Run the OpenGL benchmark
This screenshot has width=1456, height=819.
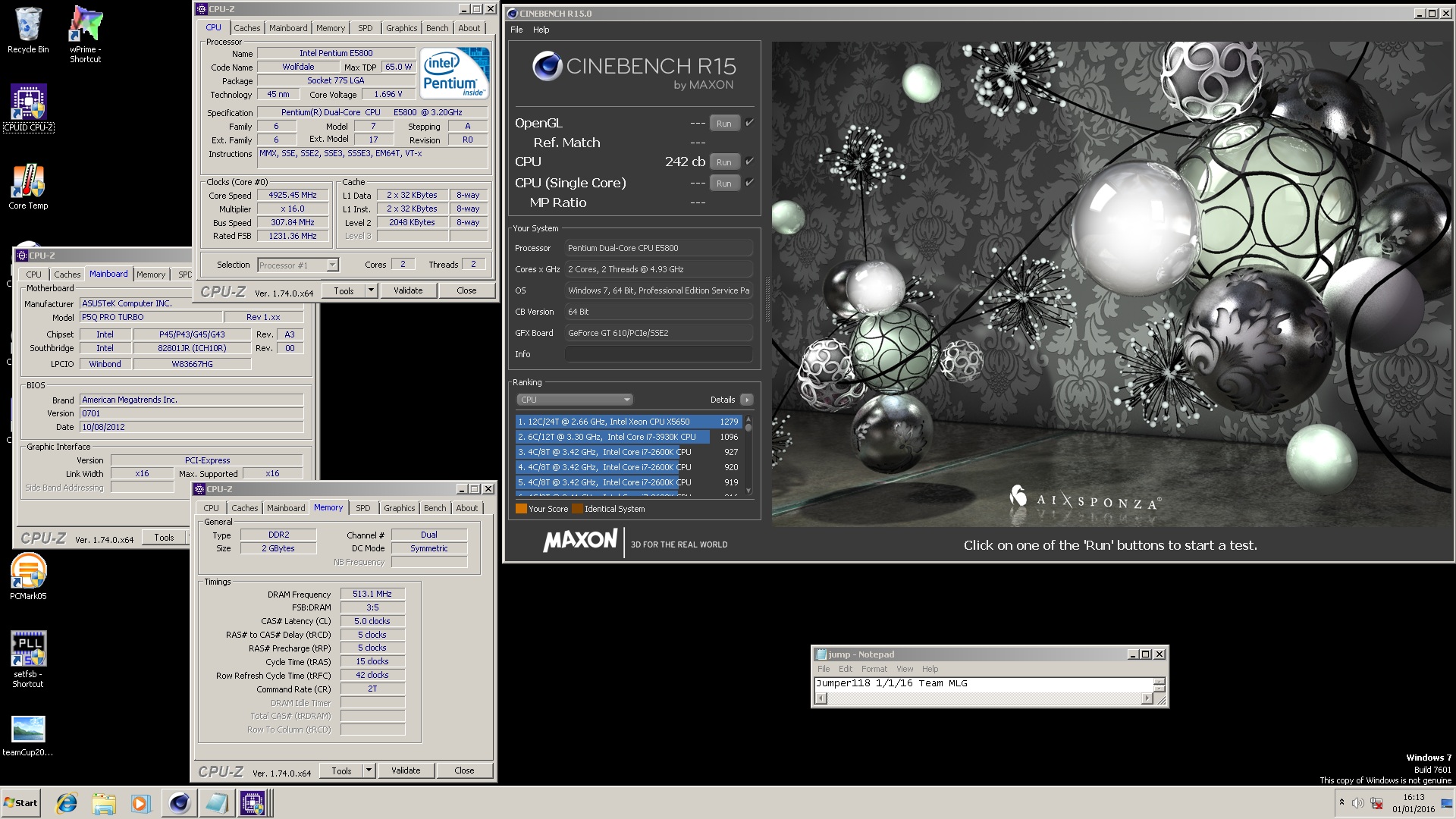[x=724, y=124]
